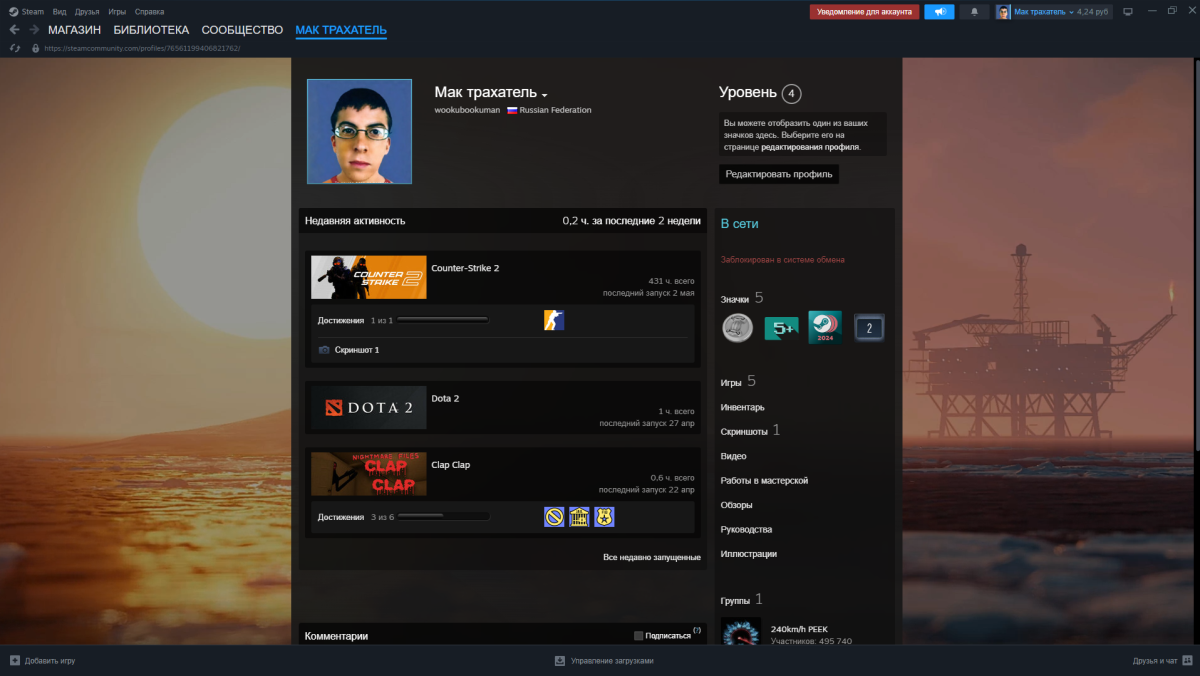Toggle the Подписаться checkbox
Screen dimensions: 1200x676
pos(639,636)
